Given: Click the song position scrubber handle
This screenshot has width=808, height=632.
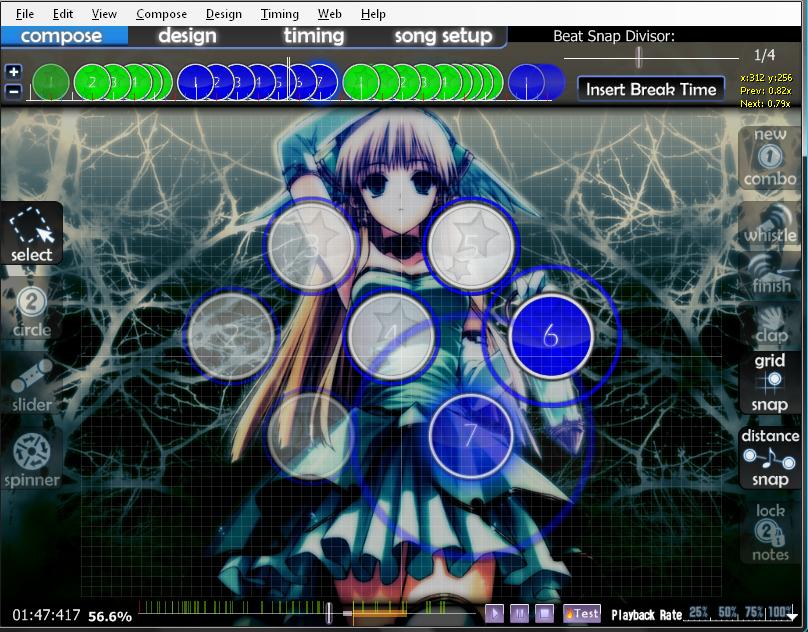Looking at the screenshot, I should (x=329, y=613).
